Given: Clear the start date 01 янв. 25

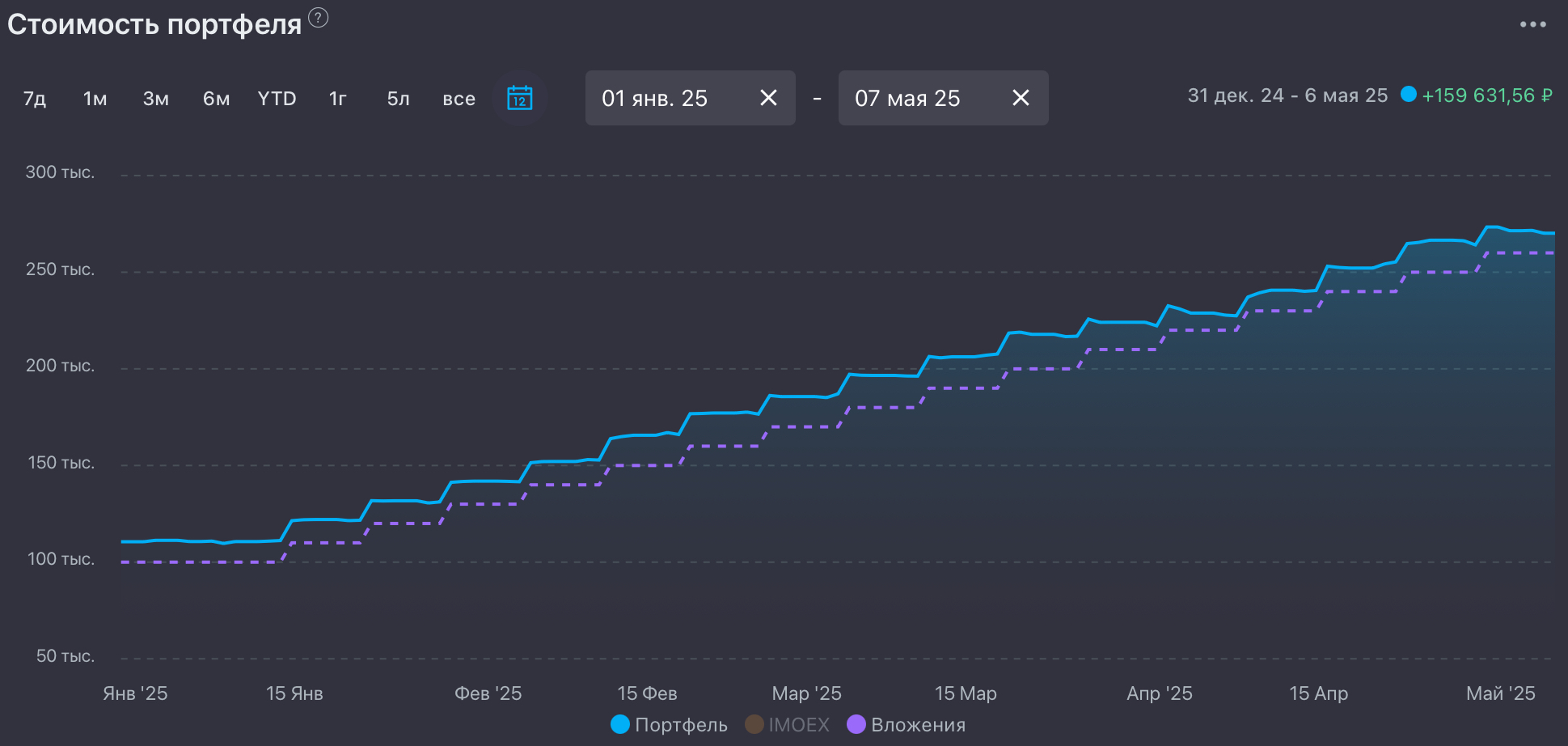Looking at the screenshot, I should click(x=768, y=98).
